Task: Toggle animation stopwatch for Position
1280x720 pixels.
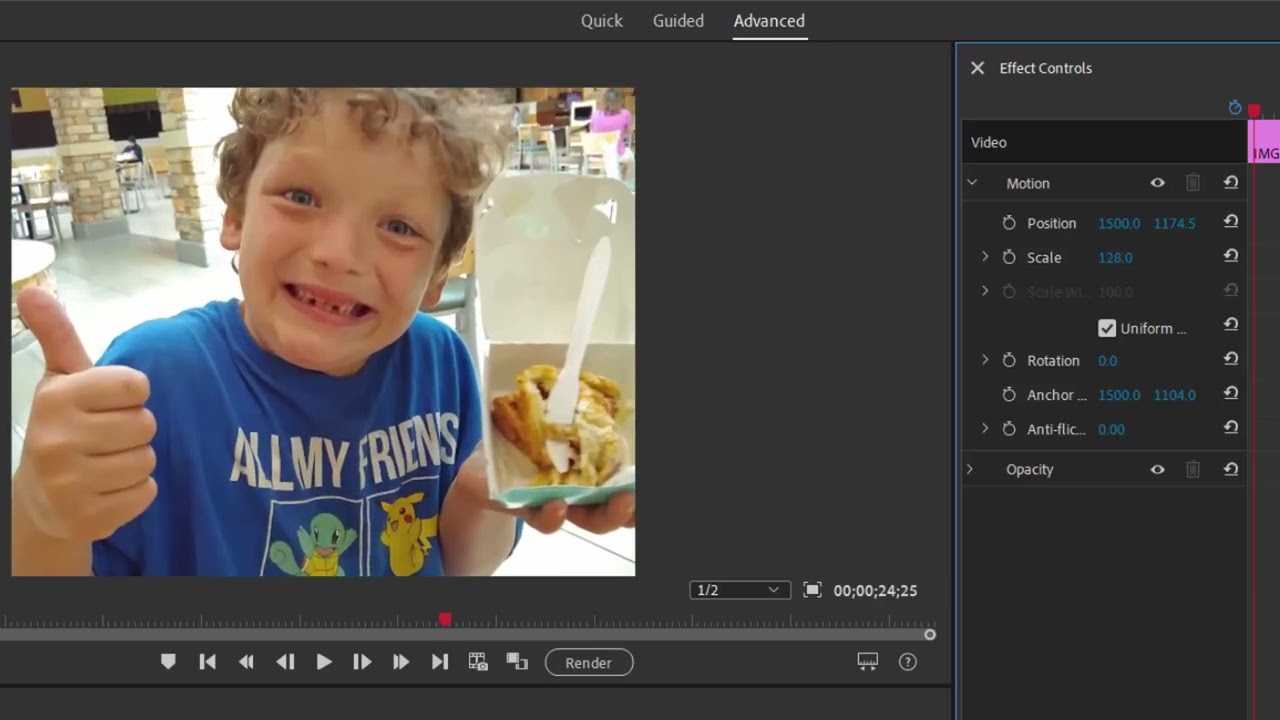Action: coord(1009,223)
